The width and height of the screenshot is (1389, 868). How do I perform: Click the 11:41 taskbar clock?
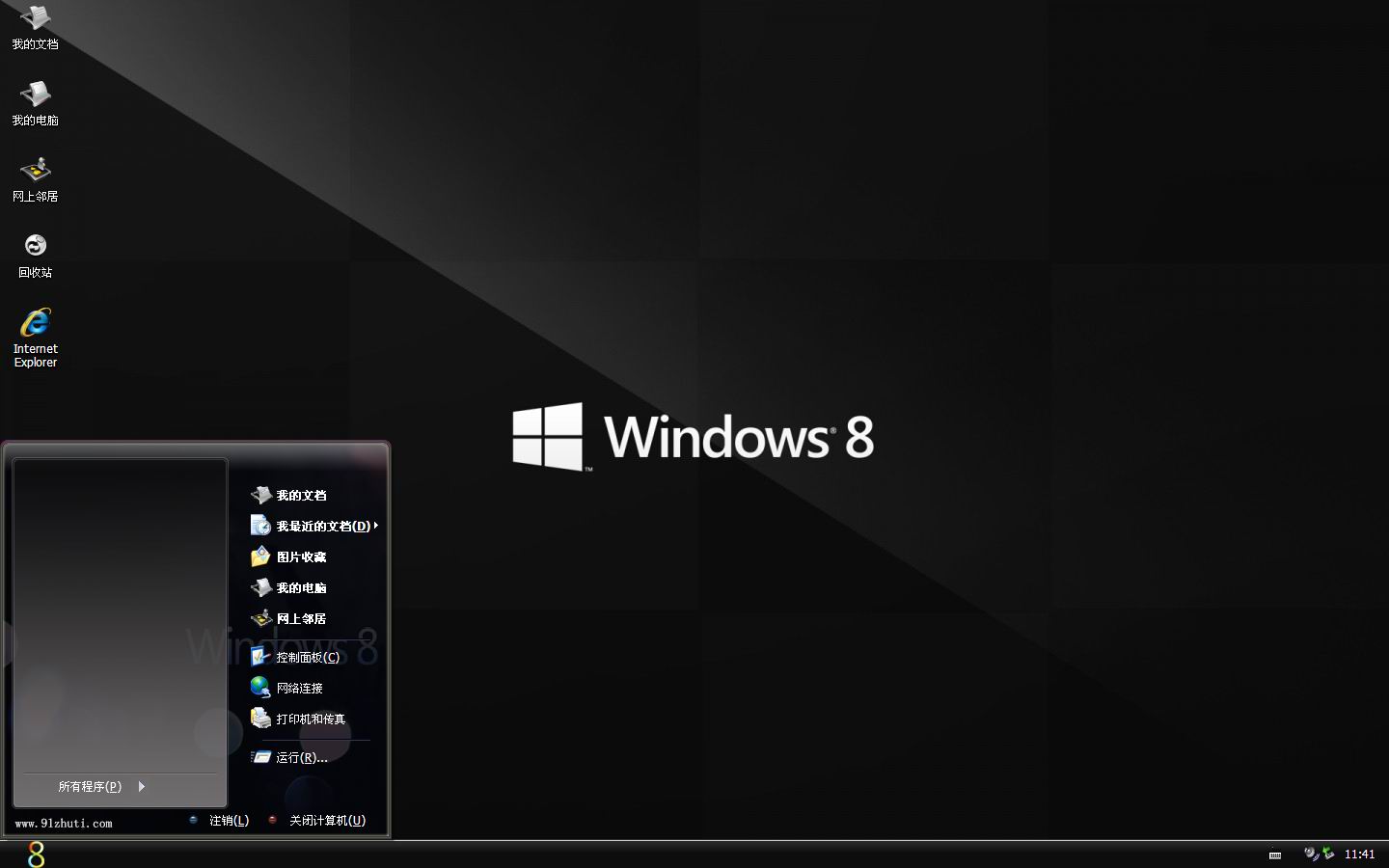click(1359, 854)
